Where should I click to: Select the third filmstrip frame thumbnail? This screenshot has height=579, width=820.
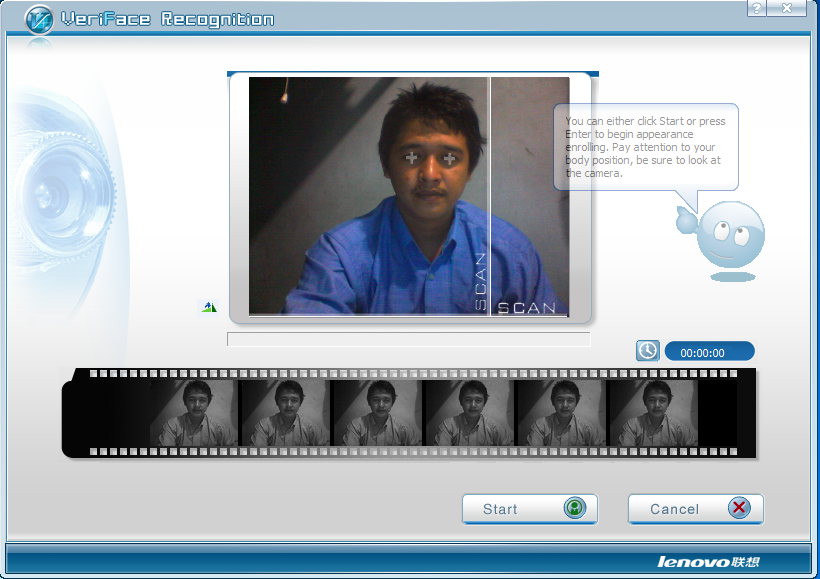click(x=378, y=413)
